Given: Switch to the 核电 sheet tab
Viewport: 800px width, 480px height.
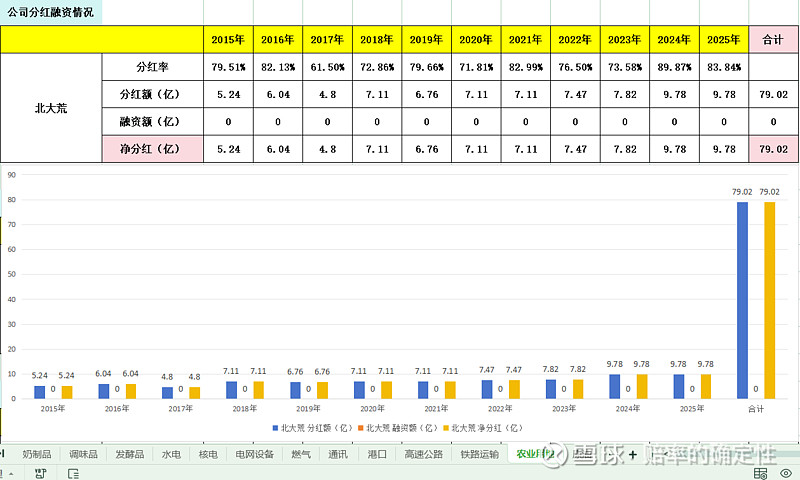Looking at the screenshot, I should (208, 454).
